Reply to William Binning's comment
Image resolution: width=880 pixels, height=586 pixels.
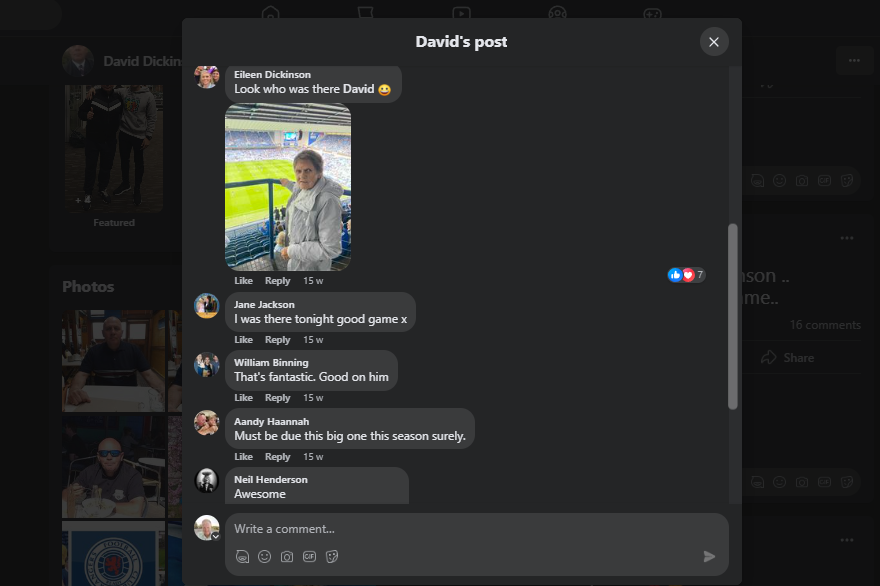click(x=278, y=397)
